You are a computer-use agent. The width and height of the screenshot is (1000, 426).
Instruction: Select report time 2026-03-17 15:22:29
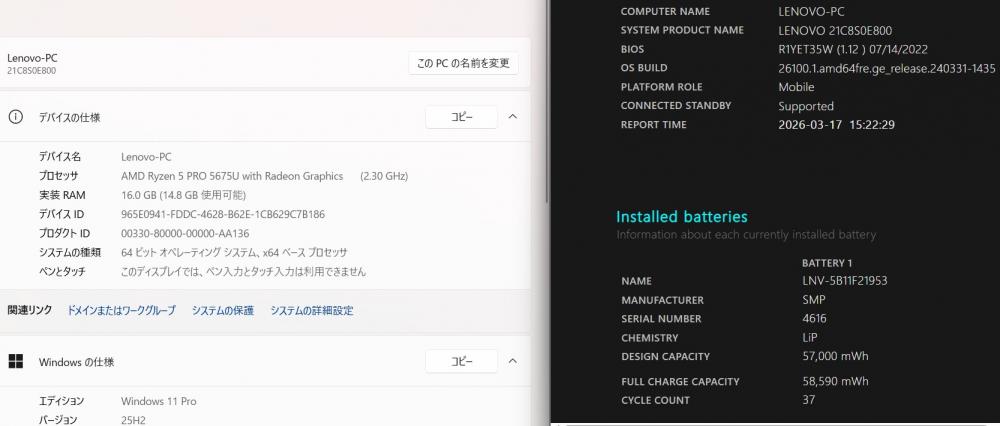836,125
